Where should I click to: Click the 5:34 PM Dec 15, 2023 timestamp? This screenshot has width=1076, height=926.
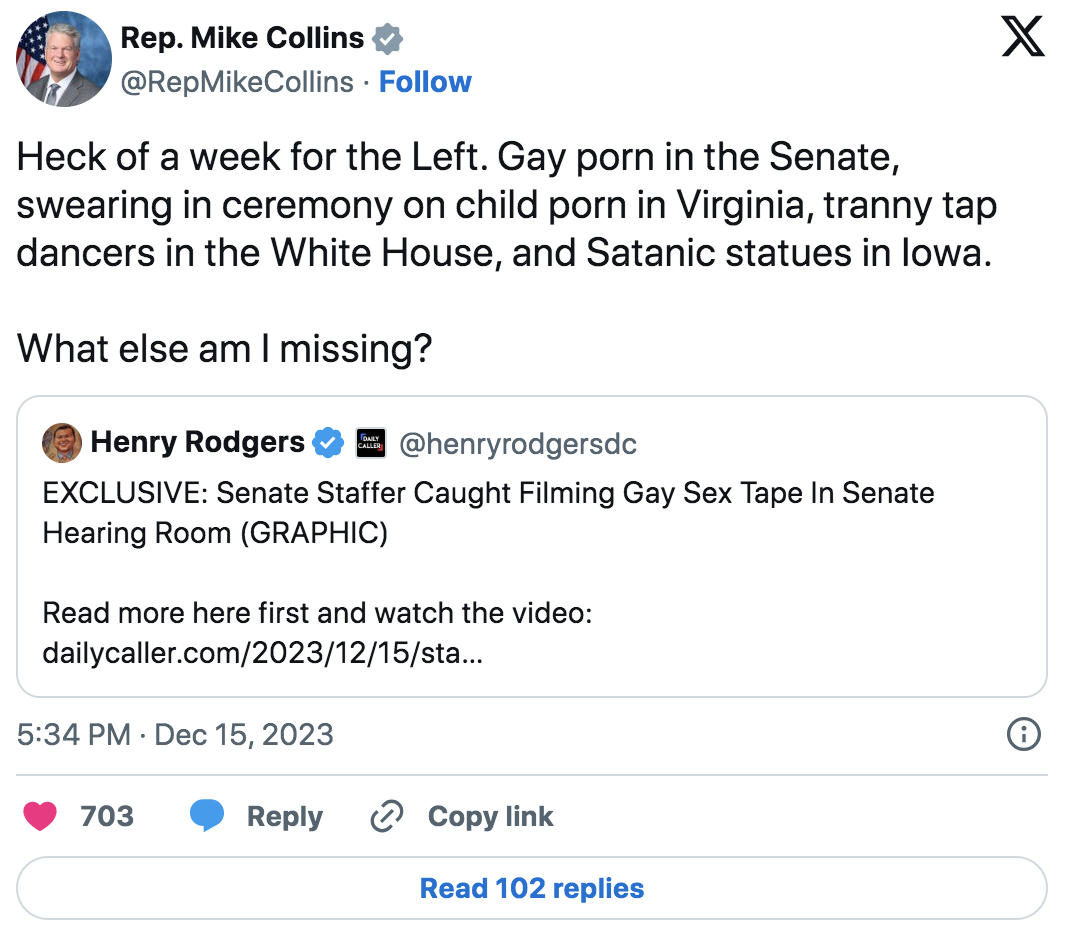175,735
